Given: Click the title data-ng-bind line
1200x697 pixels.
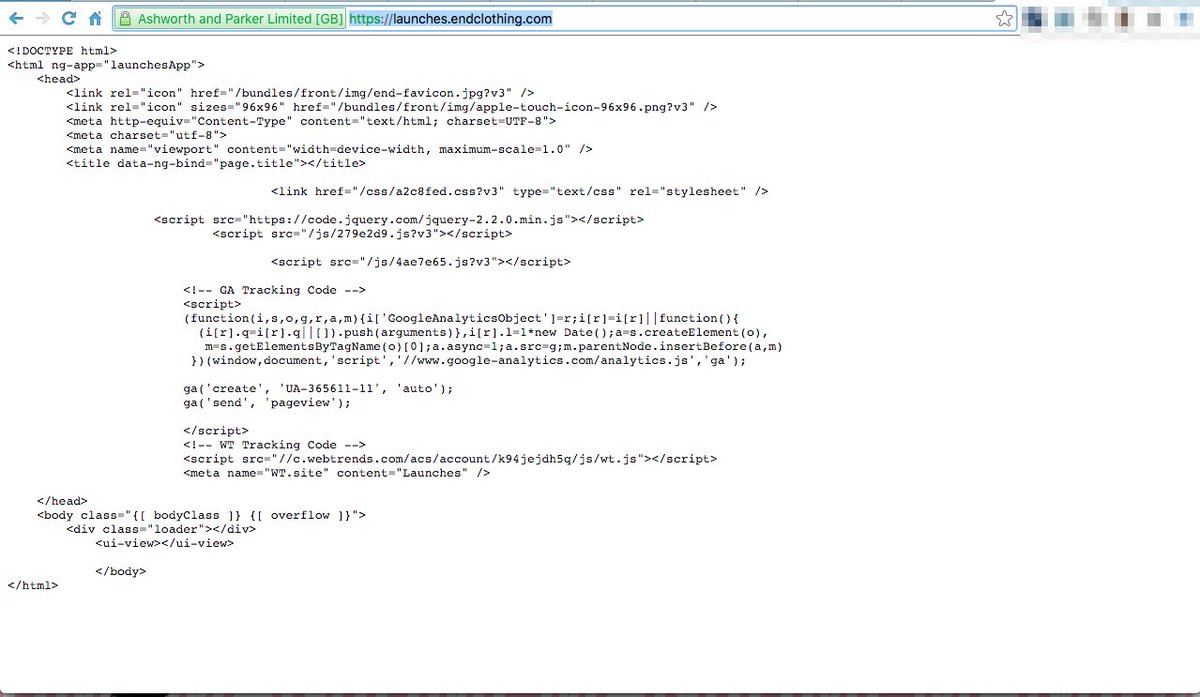Looking at the screenshot, I should point(216,163).
